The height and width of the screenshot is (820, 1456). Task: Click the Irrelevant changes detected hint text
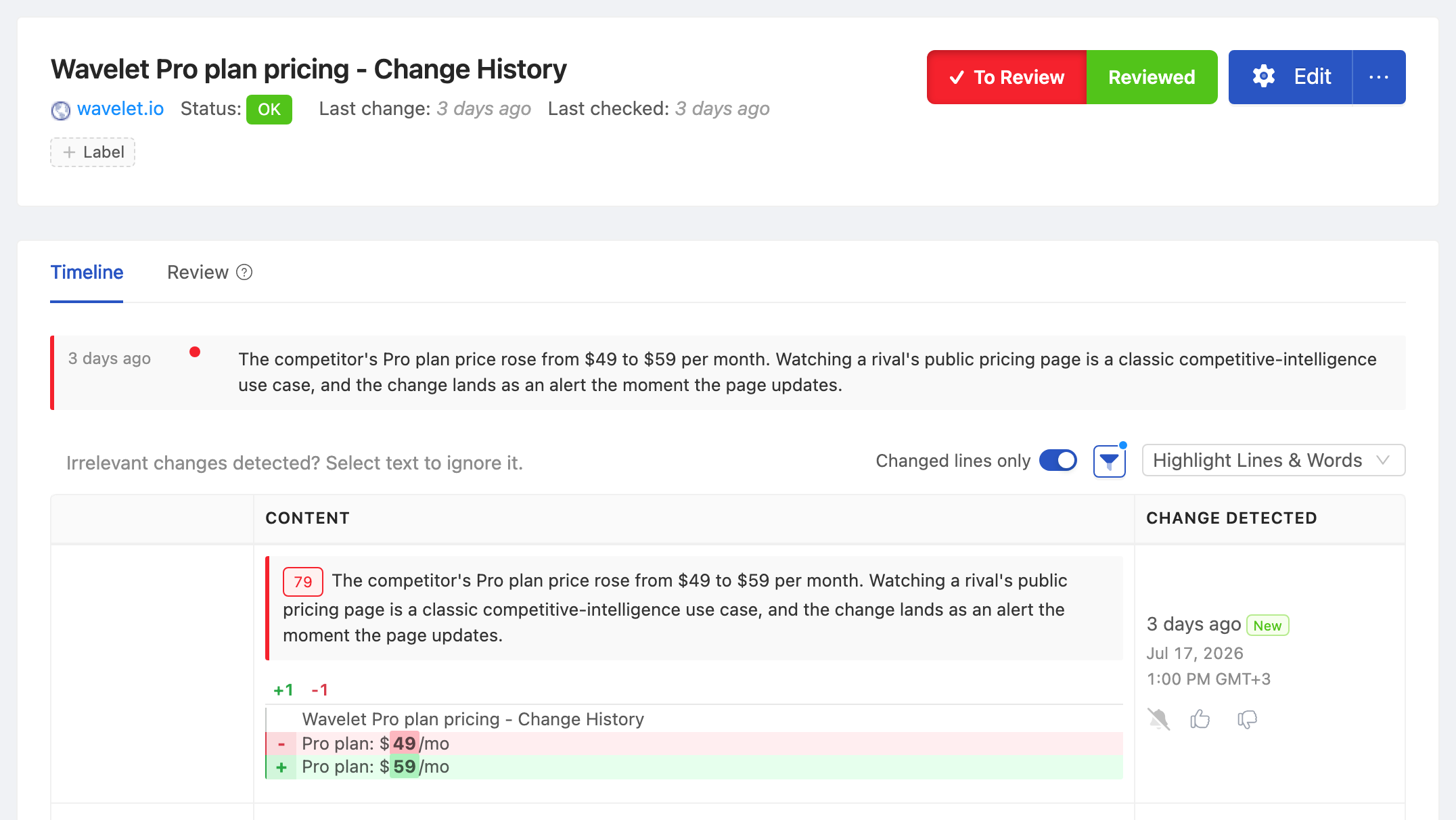(294, 463)
